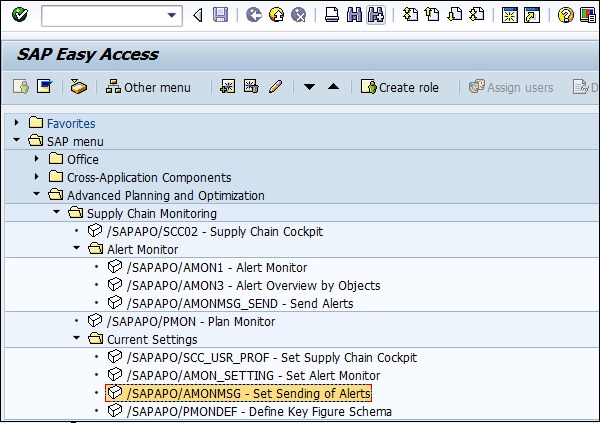Open the SAP Business Workplace icon
The image size is (600, 423).
click(x=78, y=87)
